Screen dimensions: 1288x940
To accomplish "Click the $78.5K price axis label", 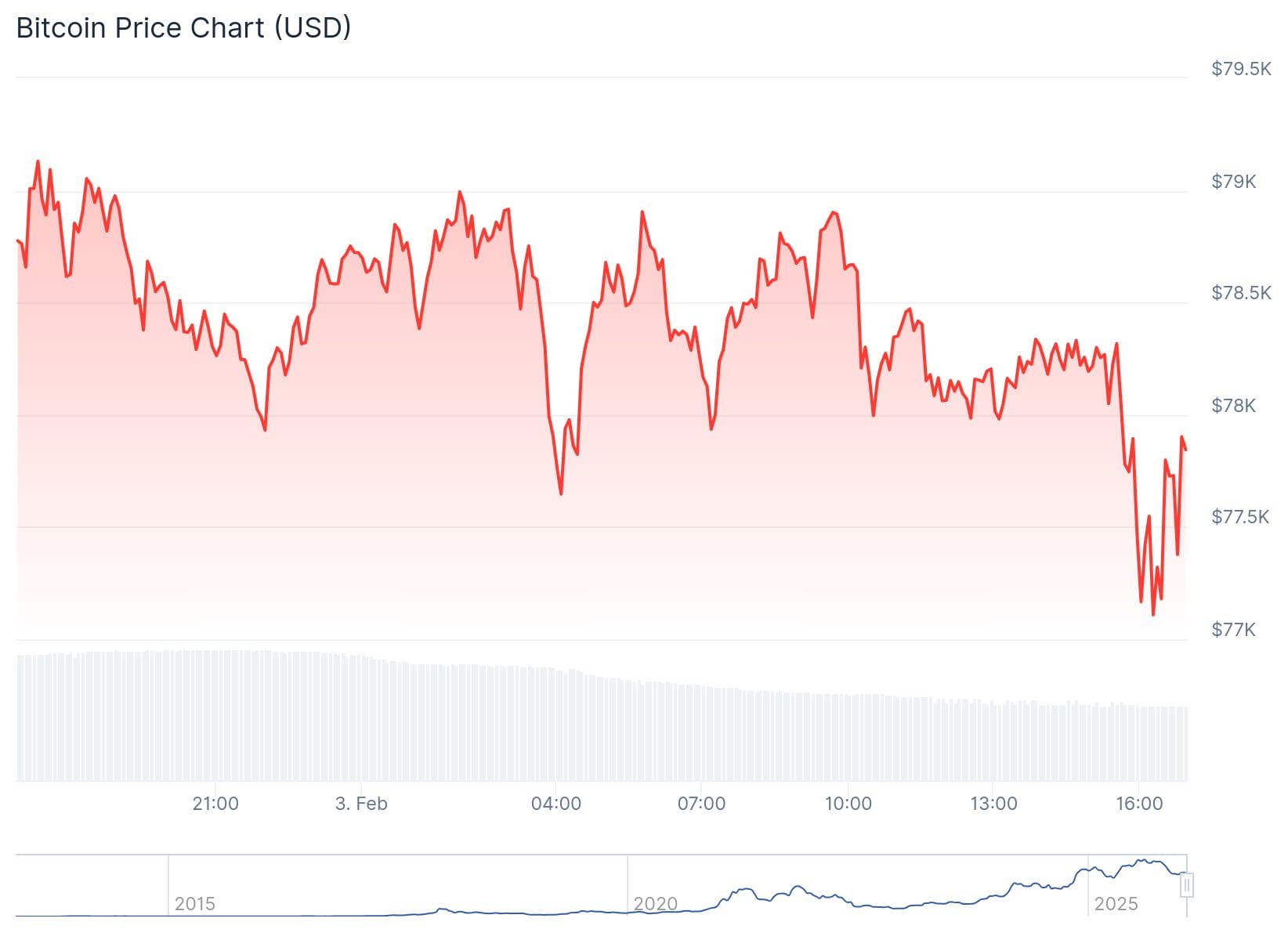I will coord(1241,293).
